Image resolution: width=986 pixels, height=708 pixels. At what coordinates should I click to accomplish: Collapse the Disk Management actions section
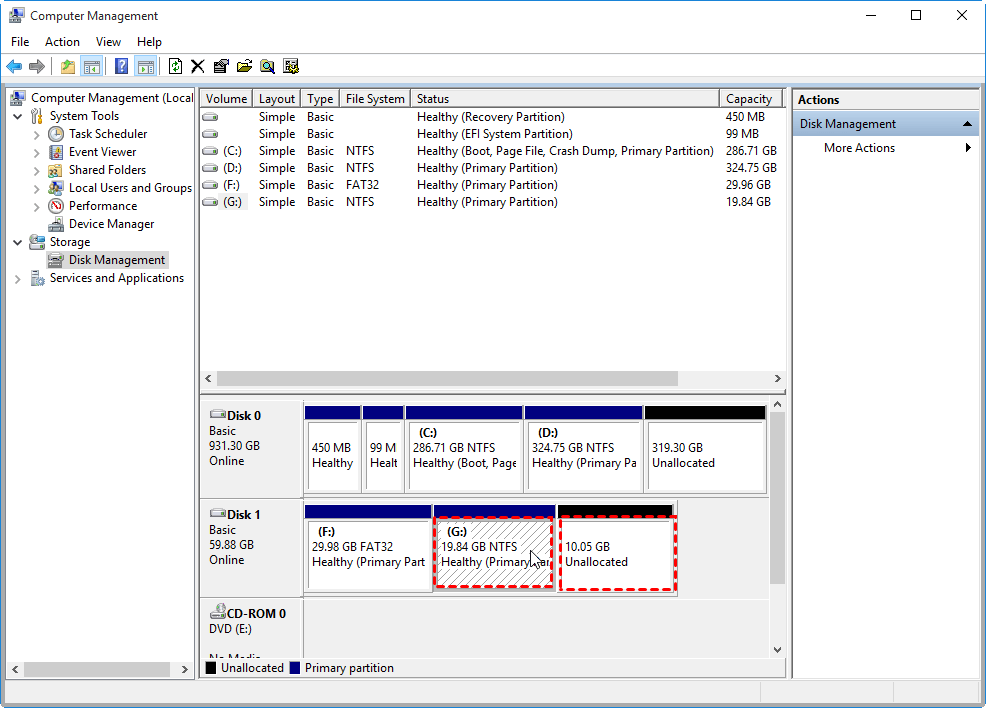click(969, 123)
